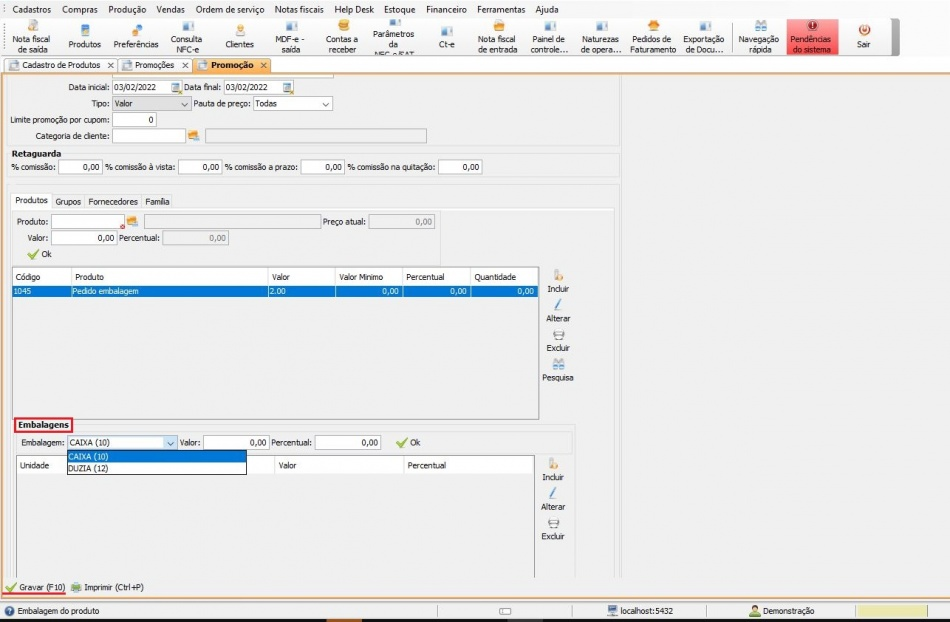Close the Promoção tab
Viewport: 950px width, 622px height.
point(263,65)
